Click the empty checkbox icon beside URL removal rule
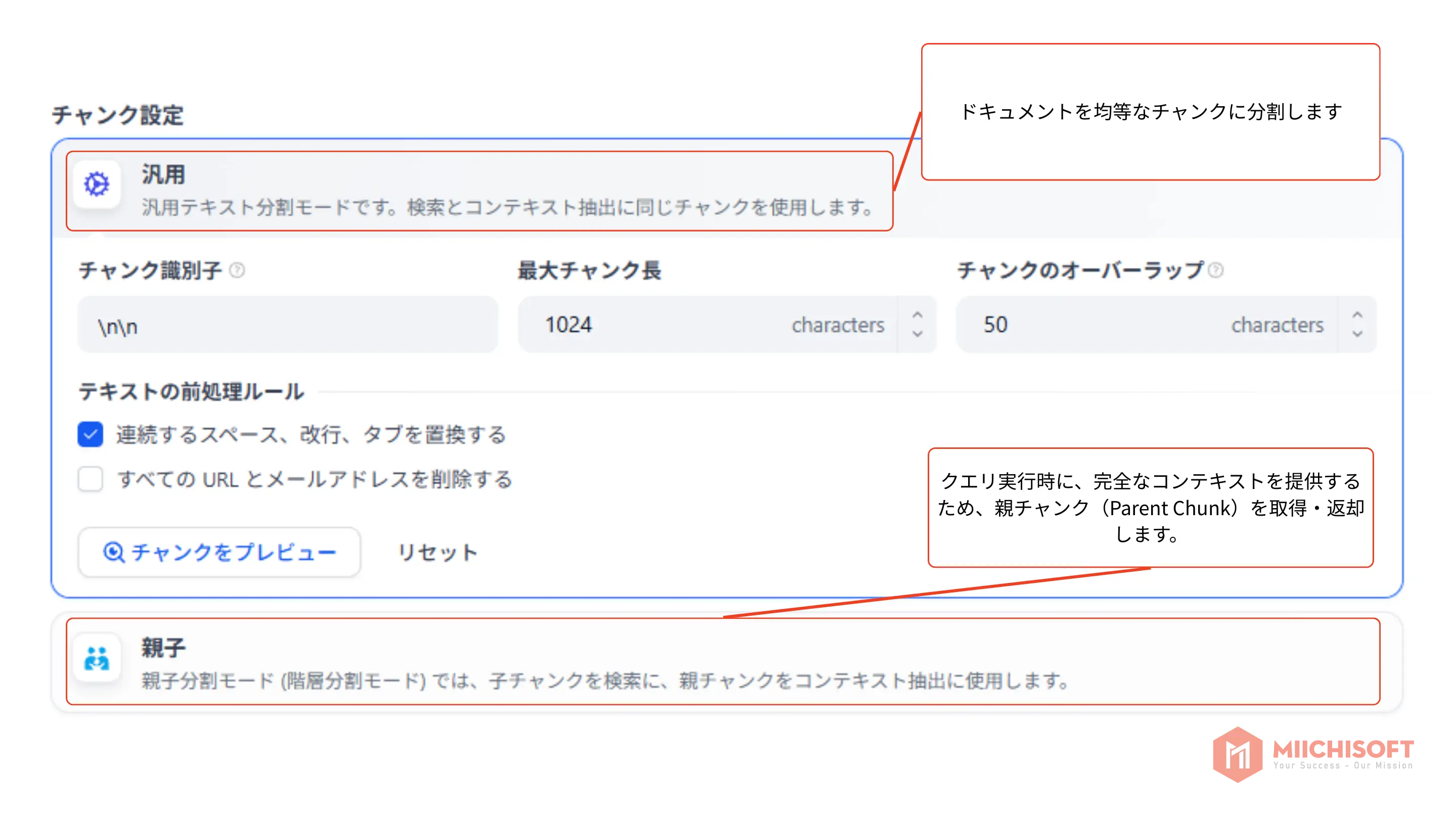Image resolution: width=1456 pixels, height=819 pixels. (89, 480)
